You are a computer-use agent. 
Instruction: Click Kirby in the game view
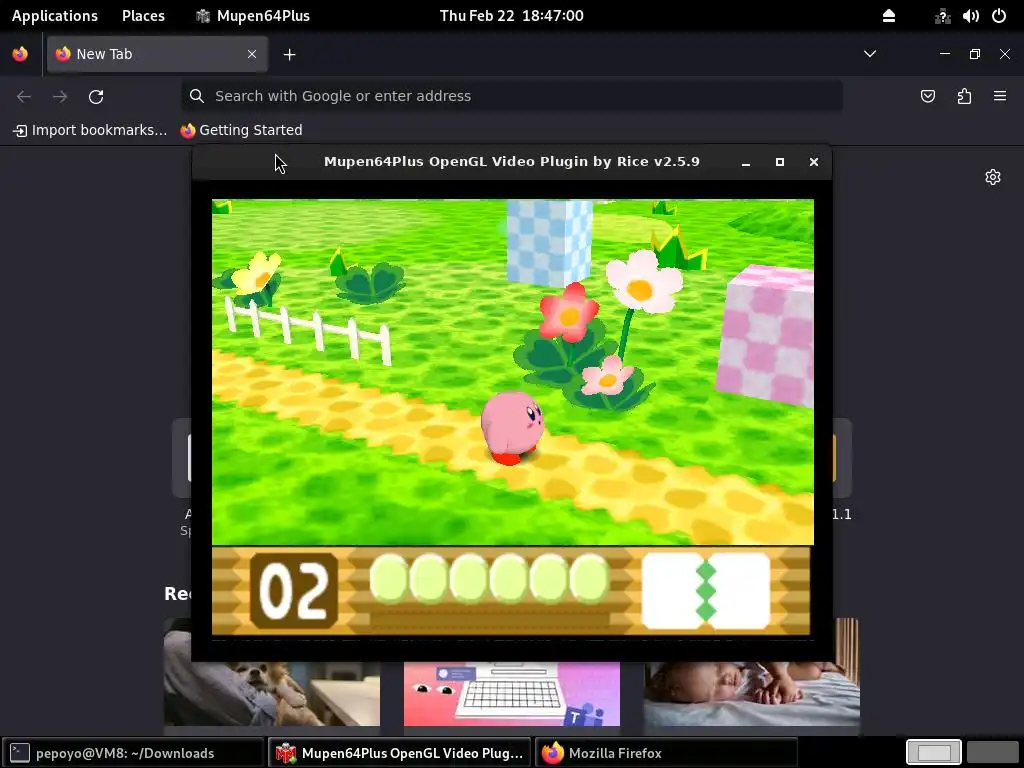click(512, 428)
